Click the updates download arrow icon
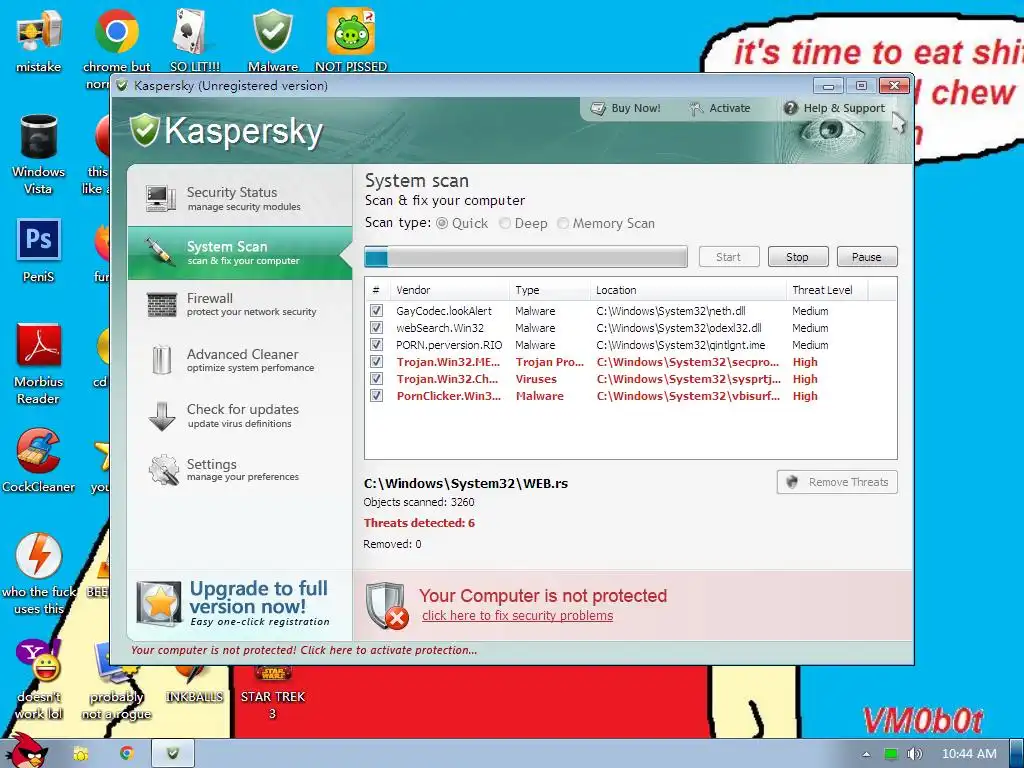The image size is (1024, 768). (x=161, y=416)
